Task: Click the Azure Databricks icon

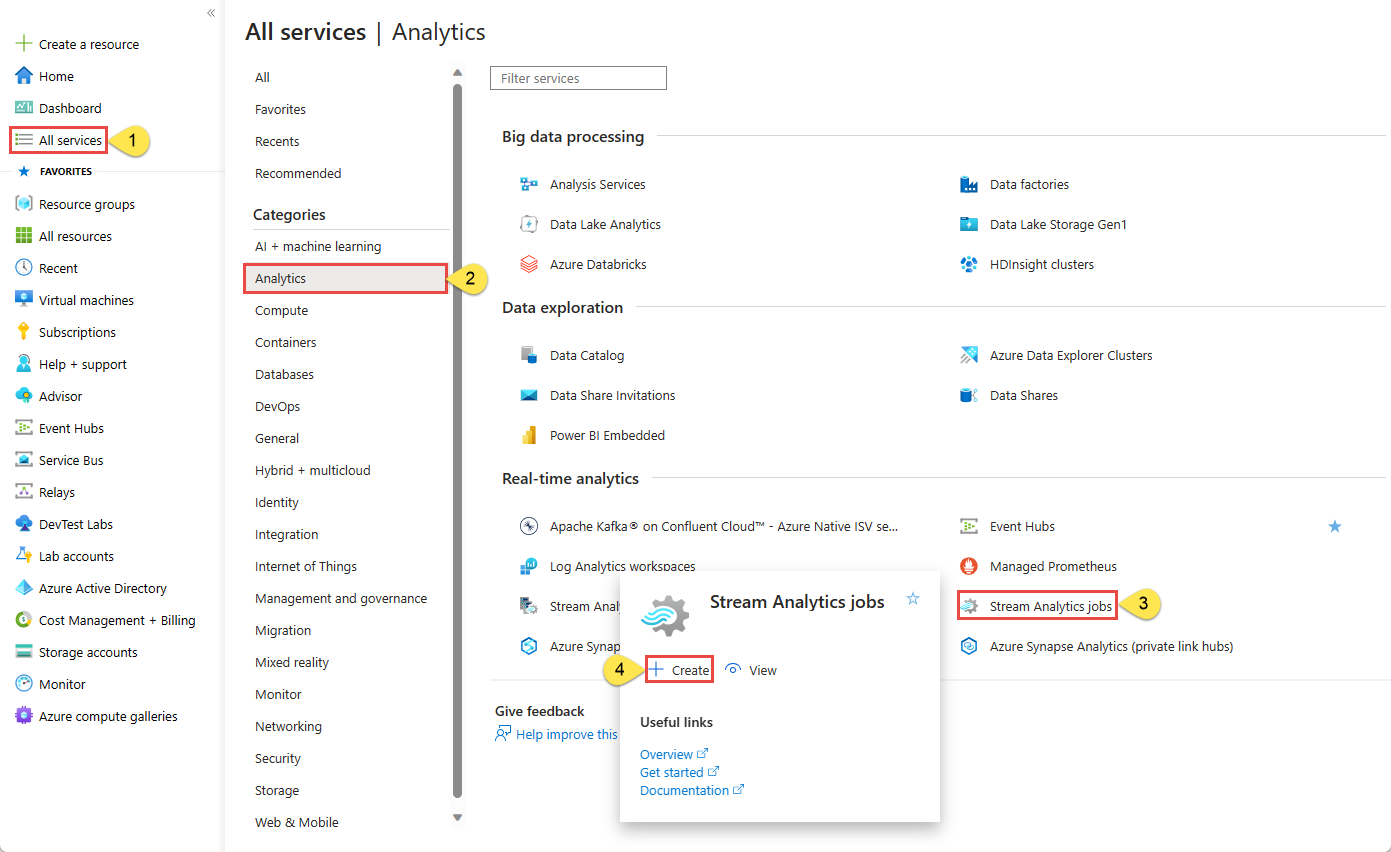Action: (x=530, y=264)
